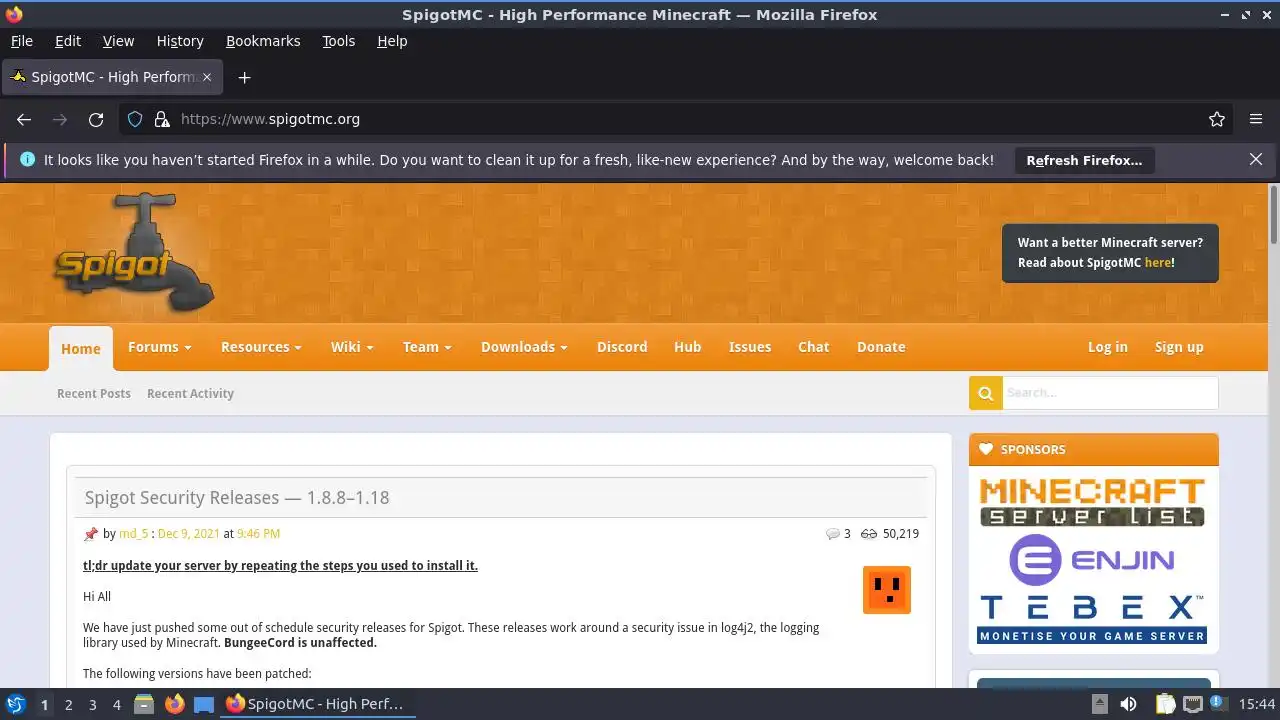Viewport: 1280px width, 720px height.
Task: Open the Tools menu
Action: [x=338, y=41]
